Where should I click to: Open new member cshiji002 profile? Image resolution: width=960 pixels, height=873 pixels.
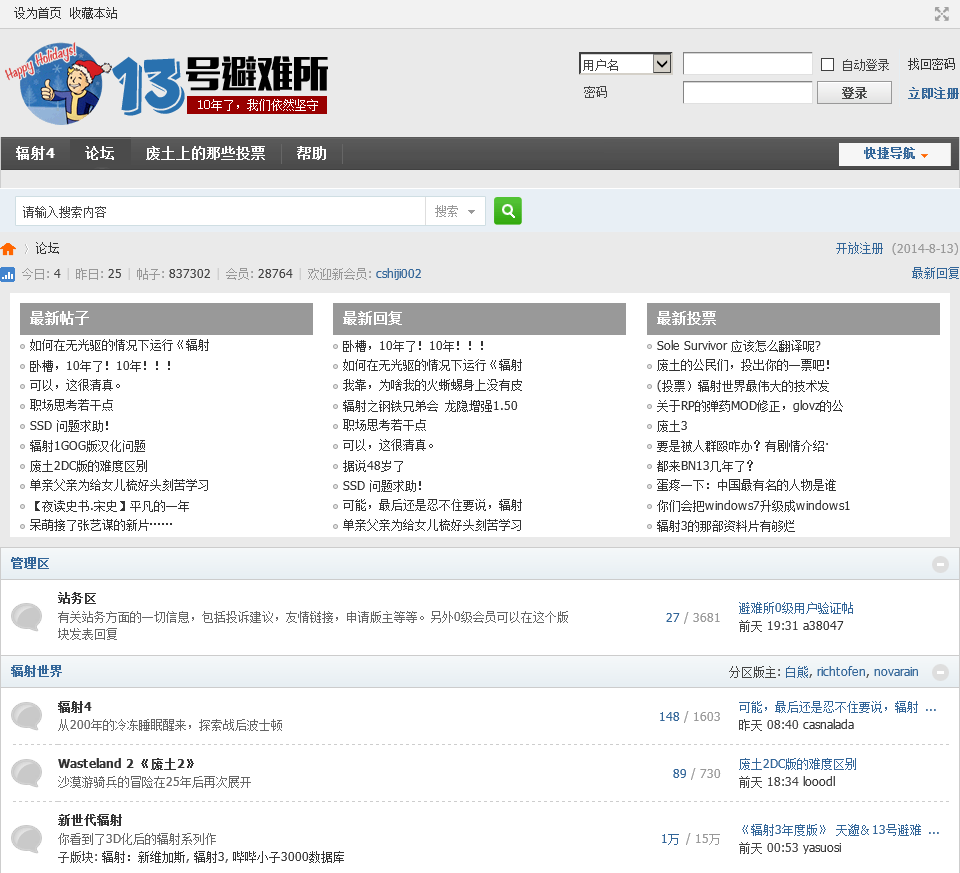[x=399, y=274]
